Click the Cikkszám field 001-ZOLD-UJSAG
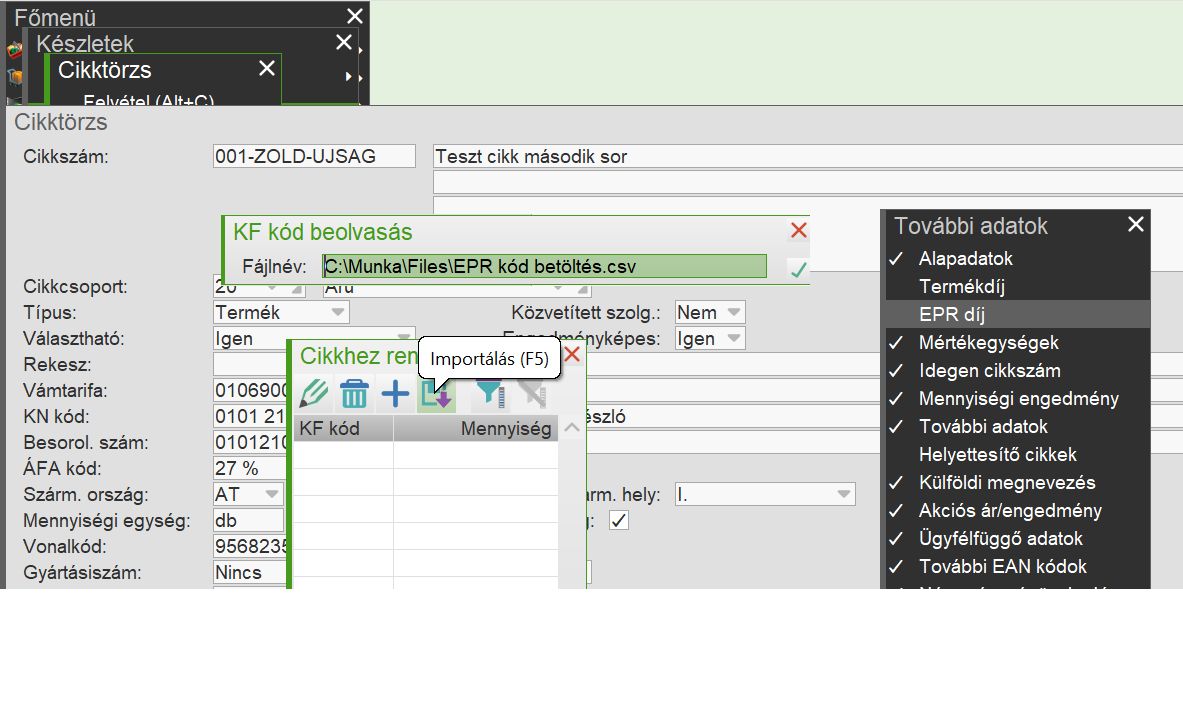 pos(314,156)
